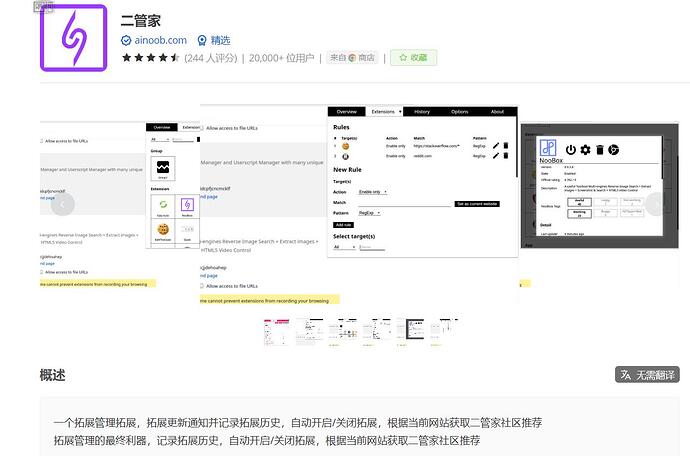Click the History tab in the screenshot
This screenshot has width=690, height=456.
click(422, 112)
